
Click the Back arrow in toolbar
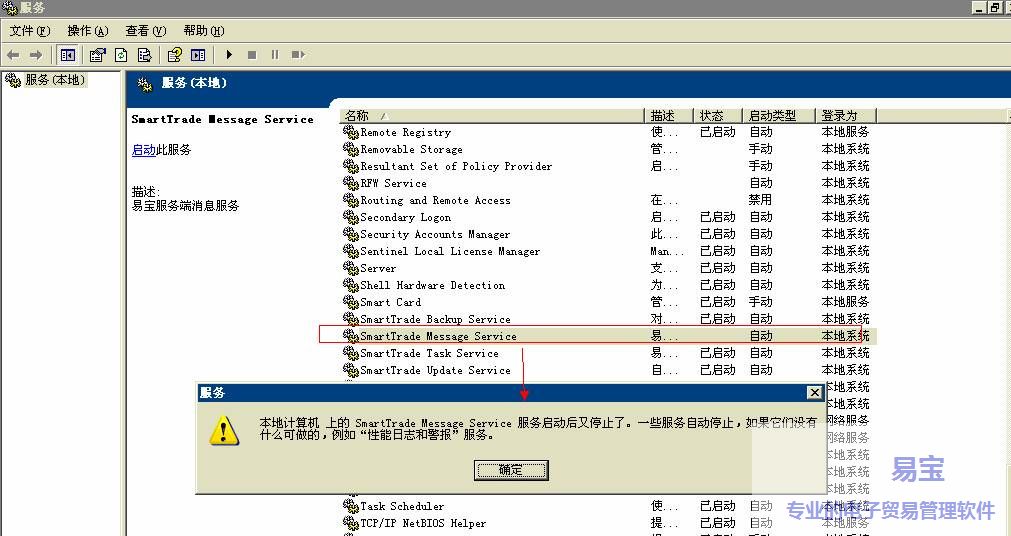pyautogui.click(x=13, y=55)
